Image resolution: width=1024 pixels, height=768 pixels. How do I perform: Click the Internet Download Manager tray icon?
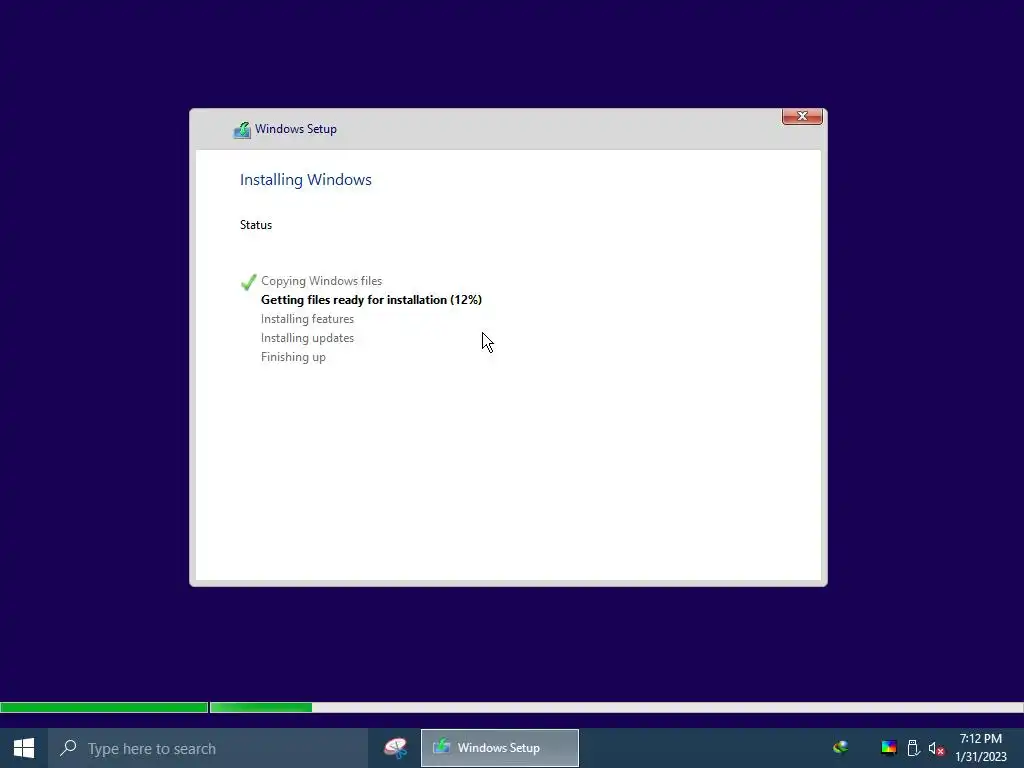(840, 747)
